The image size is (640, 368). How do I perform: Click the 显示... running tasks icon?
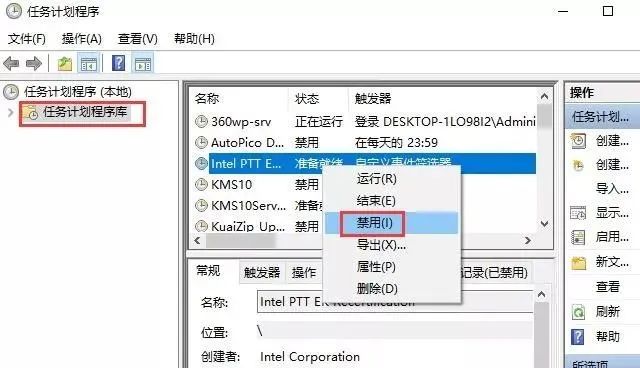click(x=578, y=213)
